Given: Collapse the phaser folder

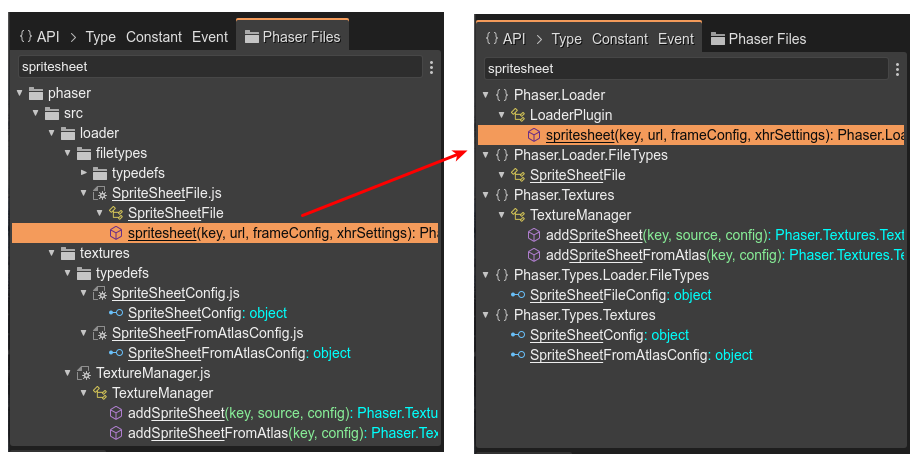Looking at the screenshot, I should 20,93.
